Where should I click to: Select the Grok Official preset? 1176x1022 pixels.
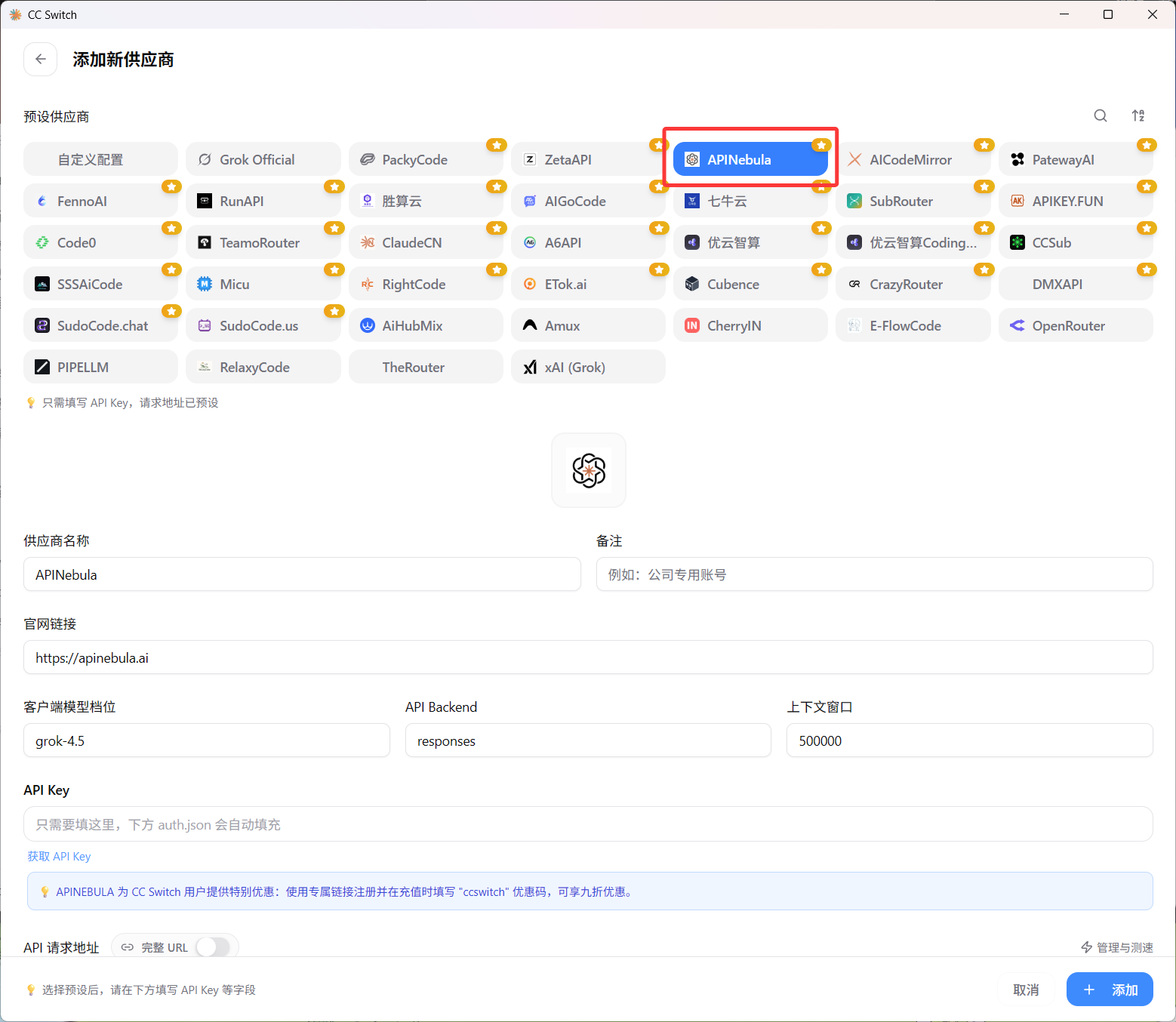coord(263,159)
